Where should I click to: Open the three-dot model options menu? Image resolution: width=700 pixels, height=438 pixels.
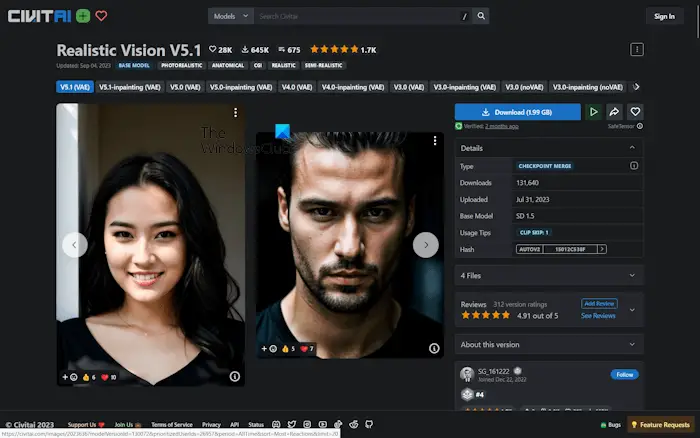click(637, 50)
